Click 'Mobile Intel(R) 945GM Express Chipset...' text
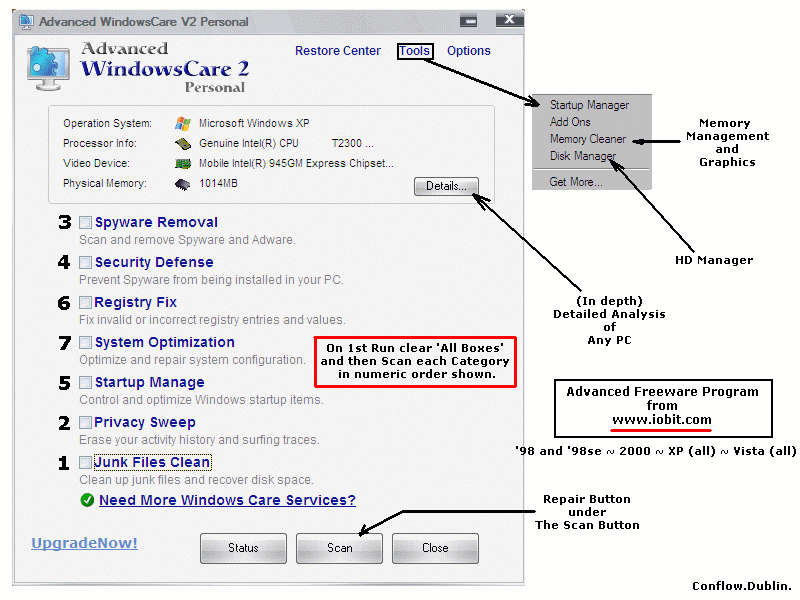 pos(296,163)
